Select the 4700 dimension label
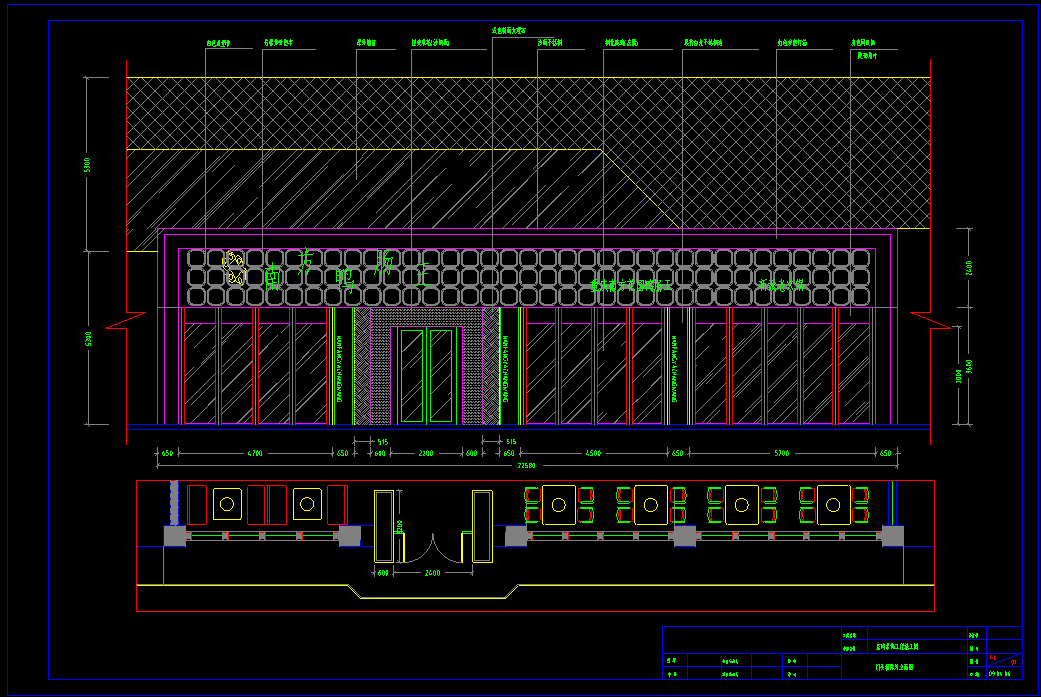 [x=255, y=454]
